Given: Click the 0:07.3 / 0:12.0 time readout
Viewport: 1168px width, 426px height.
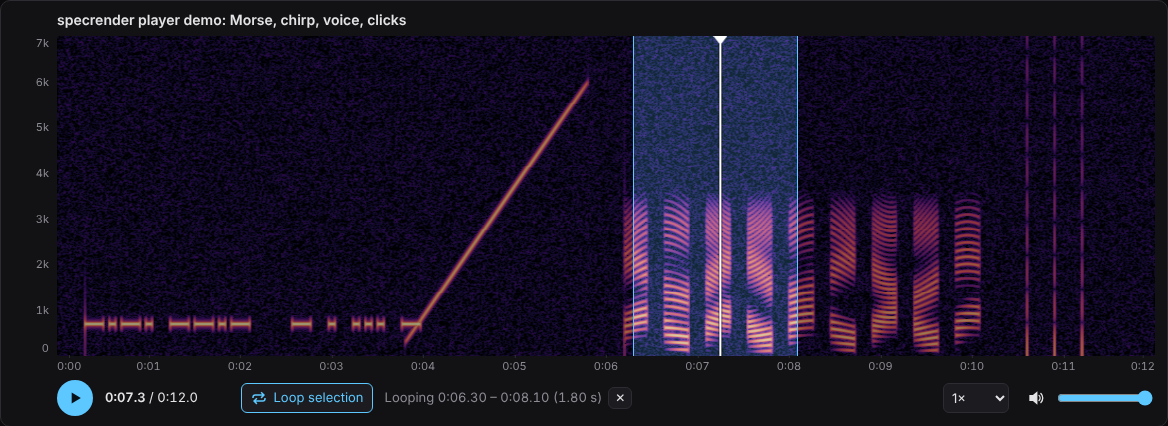Looking at the screenshot, I should [151, 398].
